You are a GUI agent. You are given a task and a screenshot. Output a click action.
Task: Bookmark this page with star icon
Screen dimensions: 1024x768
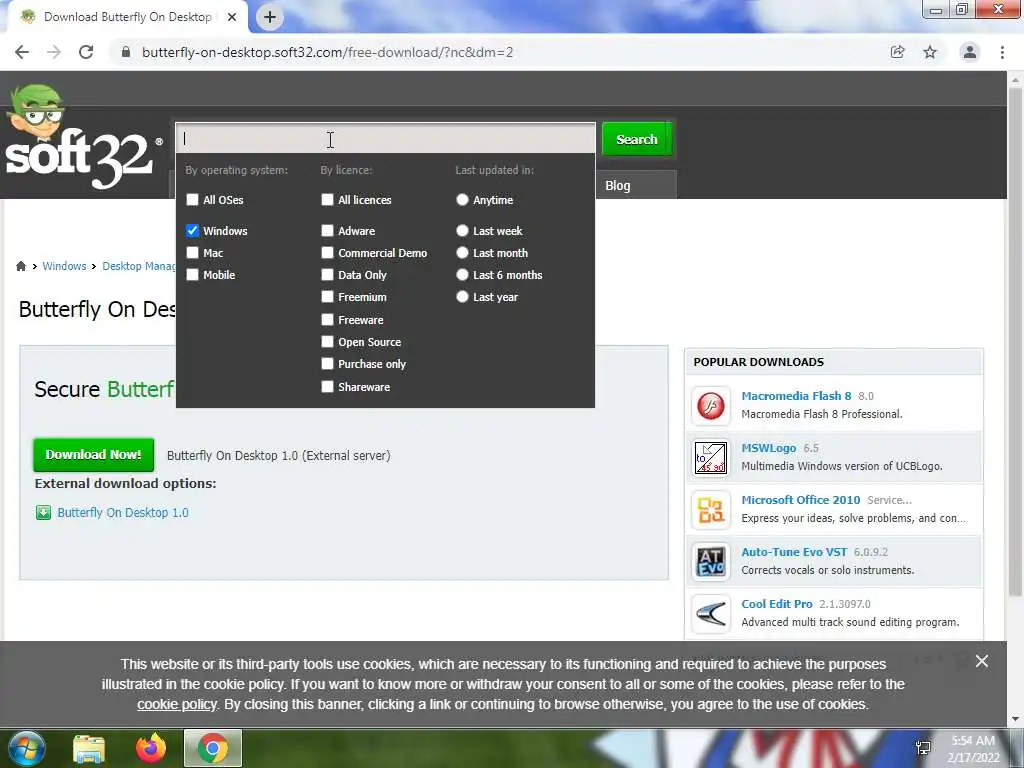coord(930,52)
